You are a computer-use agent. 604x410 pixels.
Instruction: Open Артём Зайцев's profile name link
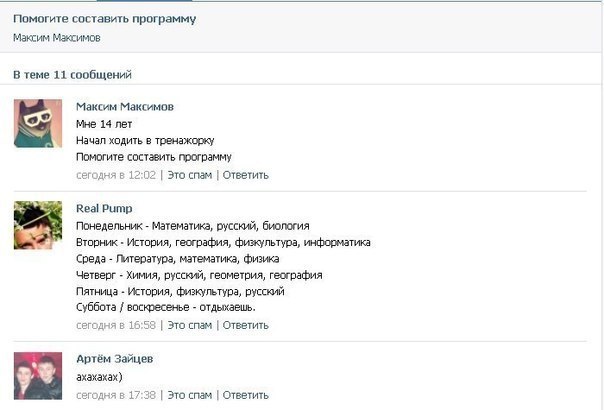[114, 359]
